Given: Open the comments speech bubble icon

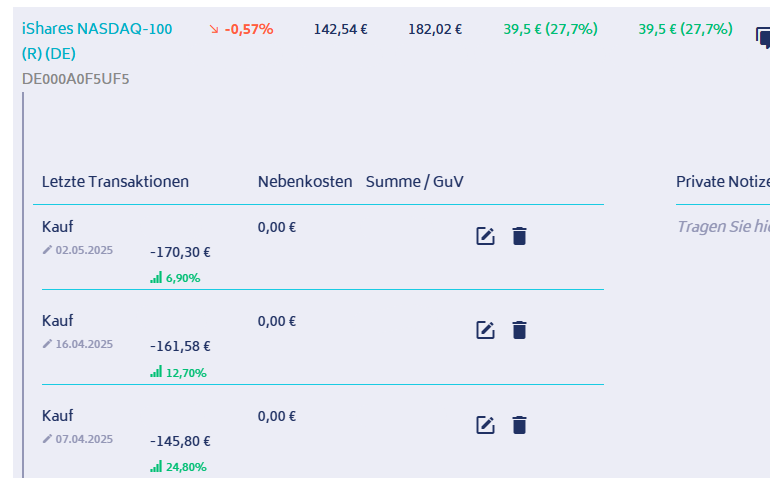Looking at the screenshot, I should pyautogui.click(x=762, y=38).
